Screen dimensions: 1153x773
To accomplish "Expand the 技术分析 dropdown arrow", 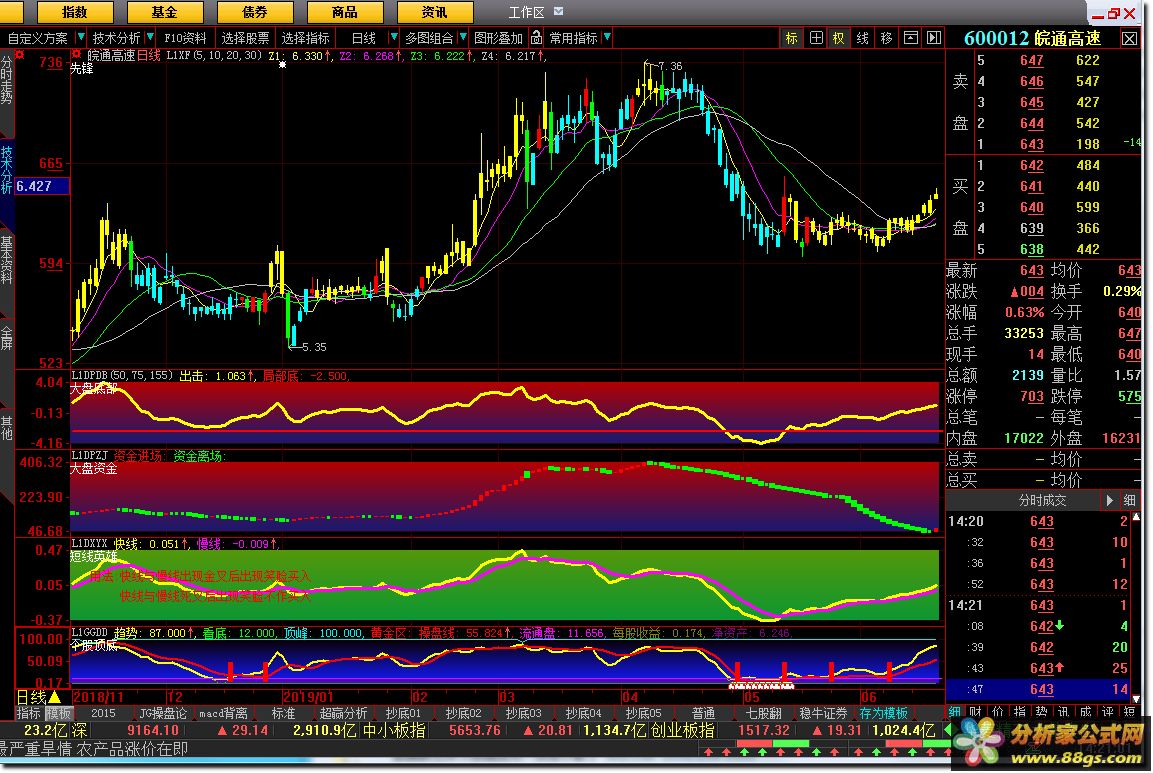I will [x=150, y=37].
